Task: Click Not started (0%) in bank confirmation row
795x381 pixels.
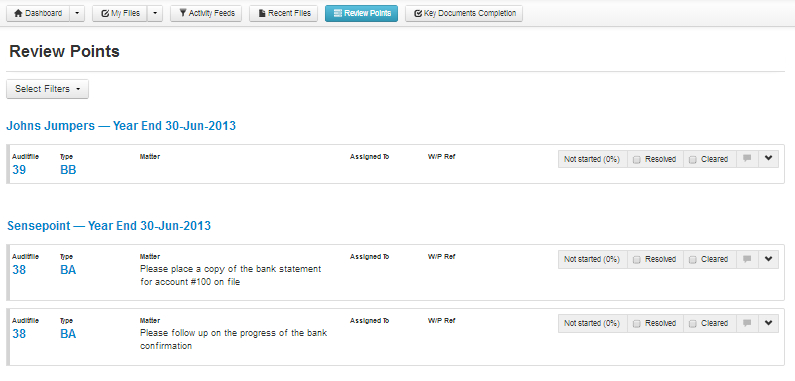Action: point(592,323)
